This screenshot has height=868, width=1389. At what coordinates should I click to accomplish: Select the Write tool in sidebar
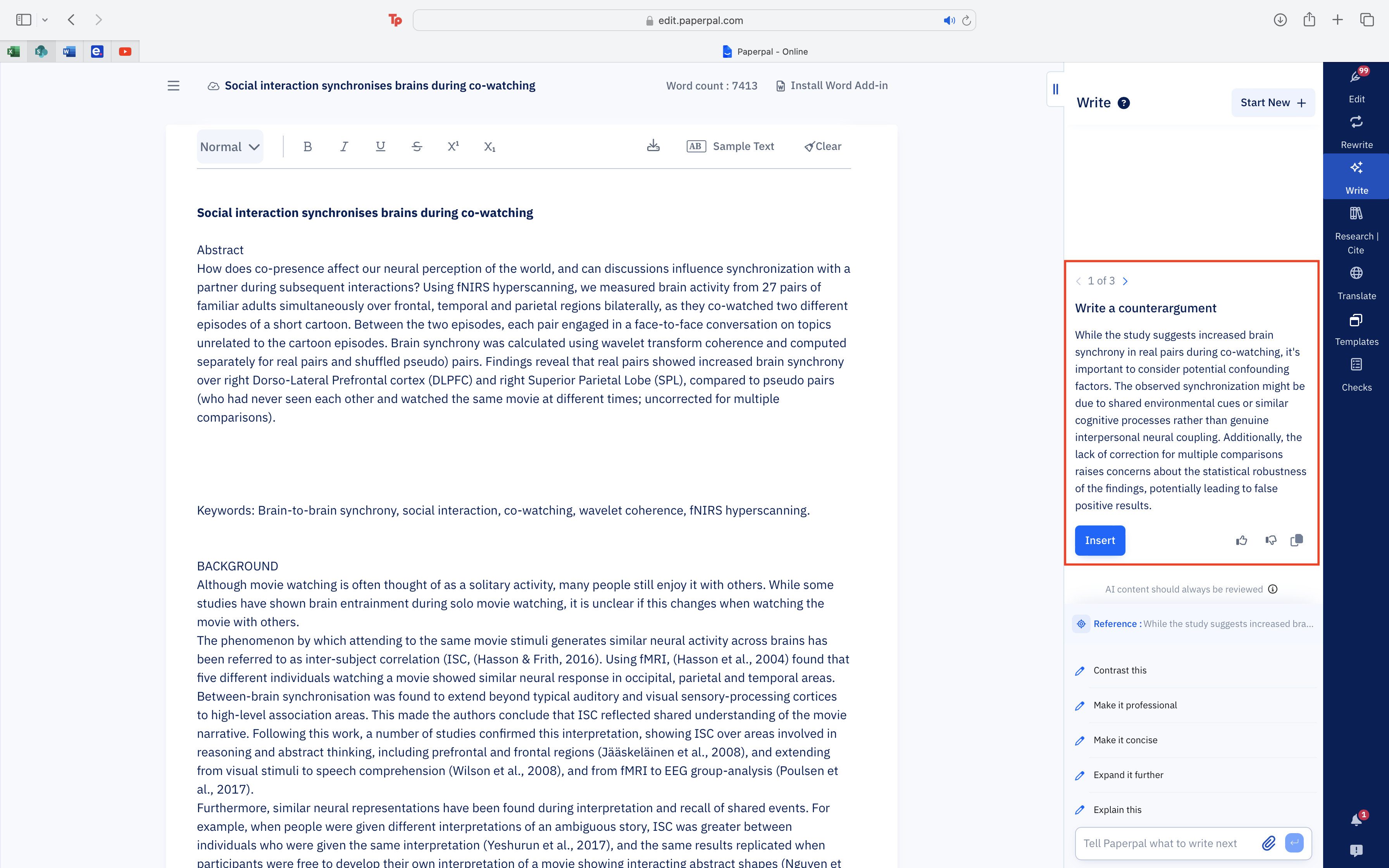pyautogui.click(x=1356, y=177)
